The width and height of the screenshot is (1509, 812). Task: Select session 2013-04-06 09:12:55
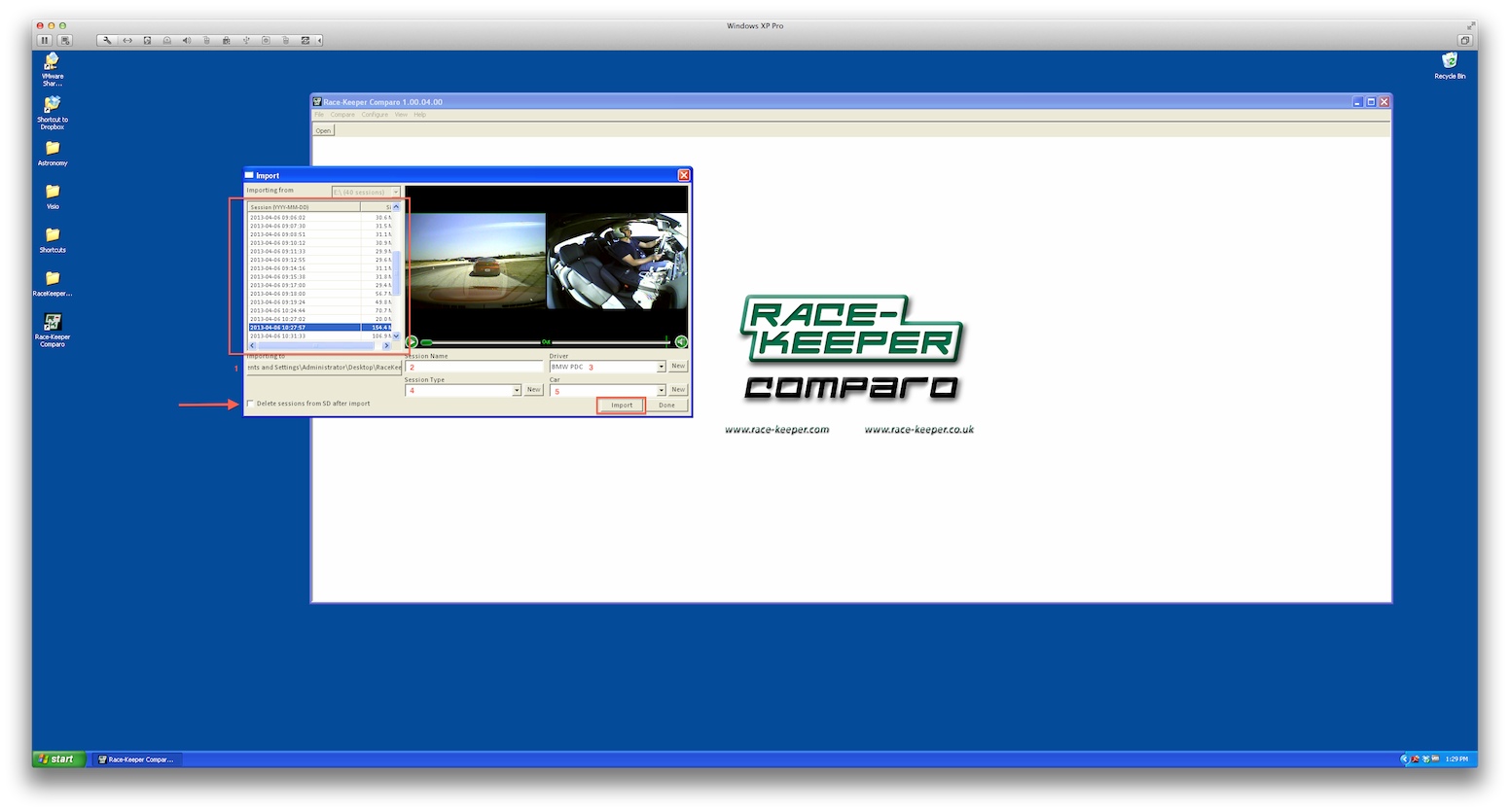point(319,260)
